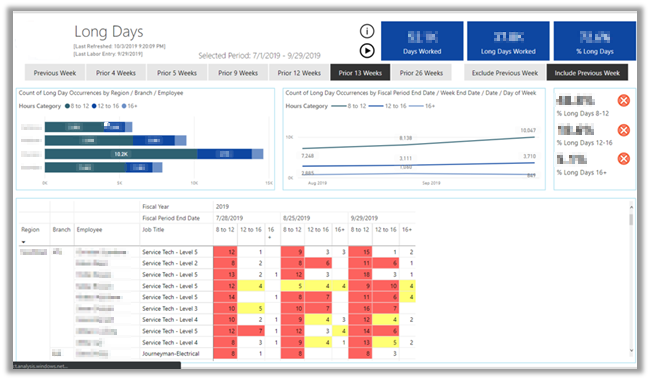The height and width of the screenshot is (380, 650).
Task: Click the Selected Period date range text
Action: (x=259, y=56)
